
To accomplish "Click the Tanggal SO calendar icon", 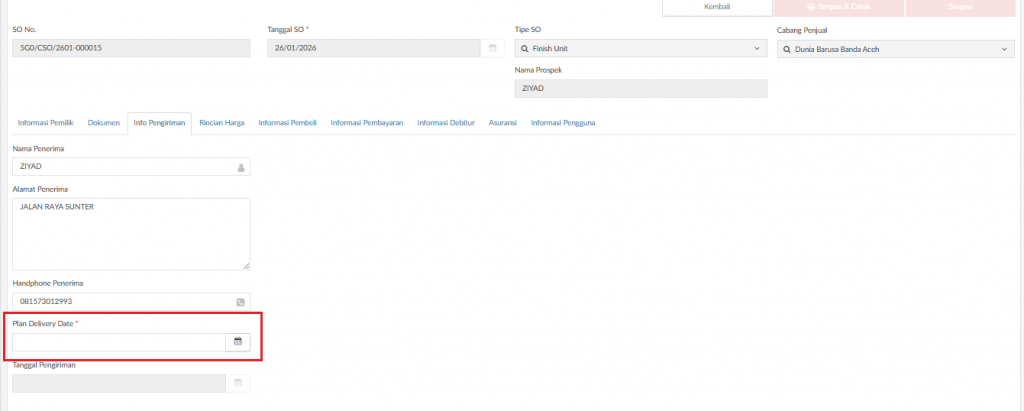I will 492,48.
